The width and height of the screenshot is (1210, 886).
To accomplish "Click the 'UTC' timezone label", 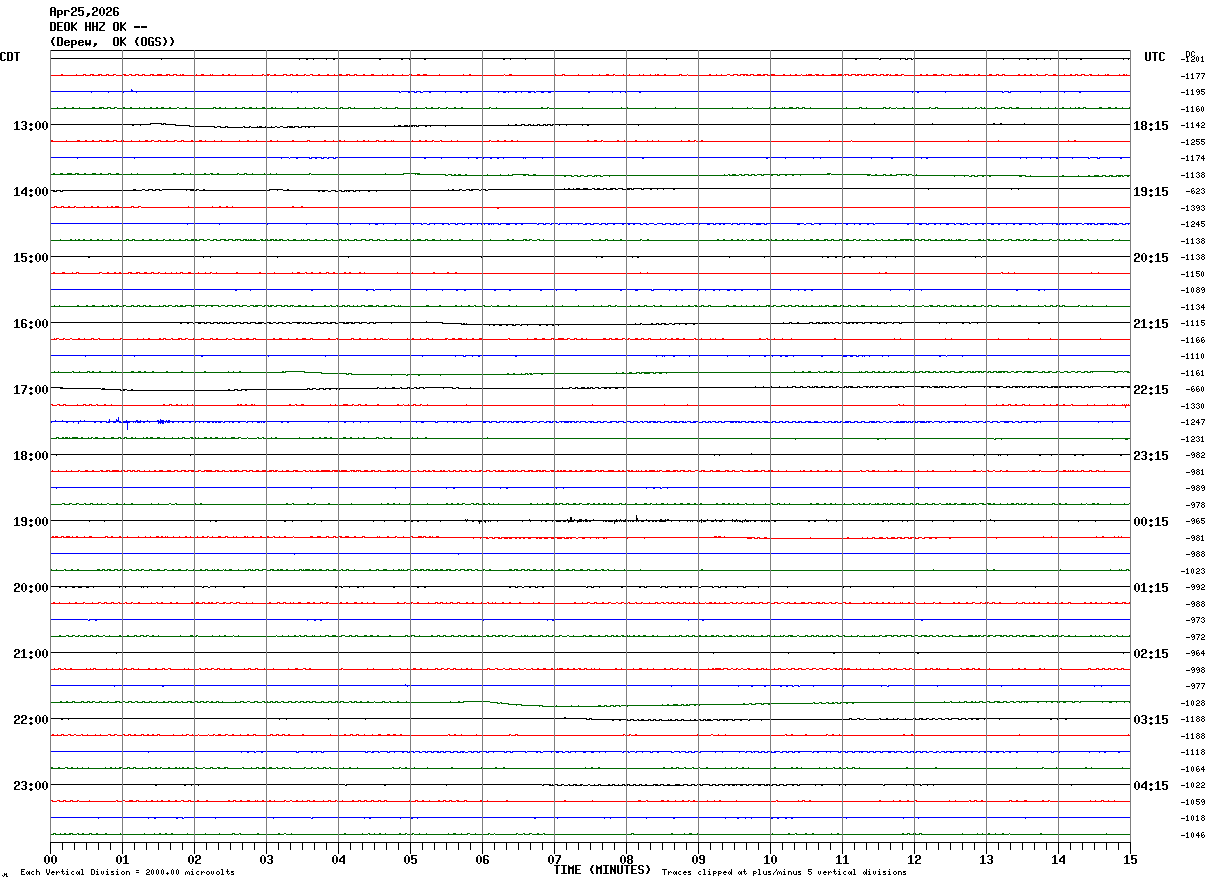I will click(1155, 57).
